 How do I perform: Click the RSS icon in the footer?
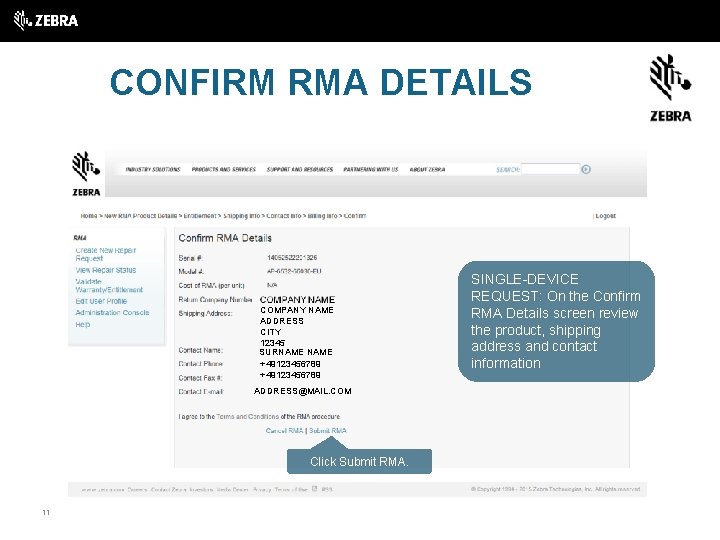pyautogui.click(x=315, y=489)
